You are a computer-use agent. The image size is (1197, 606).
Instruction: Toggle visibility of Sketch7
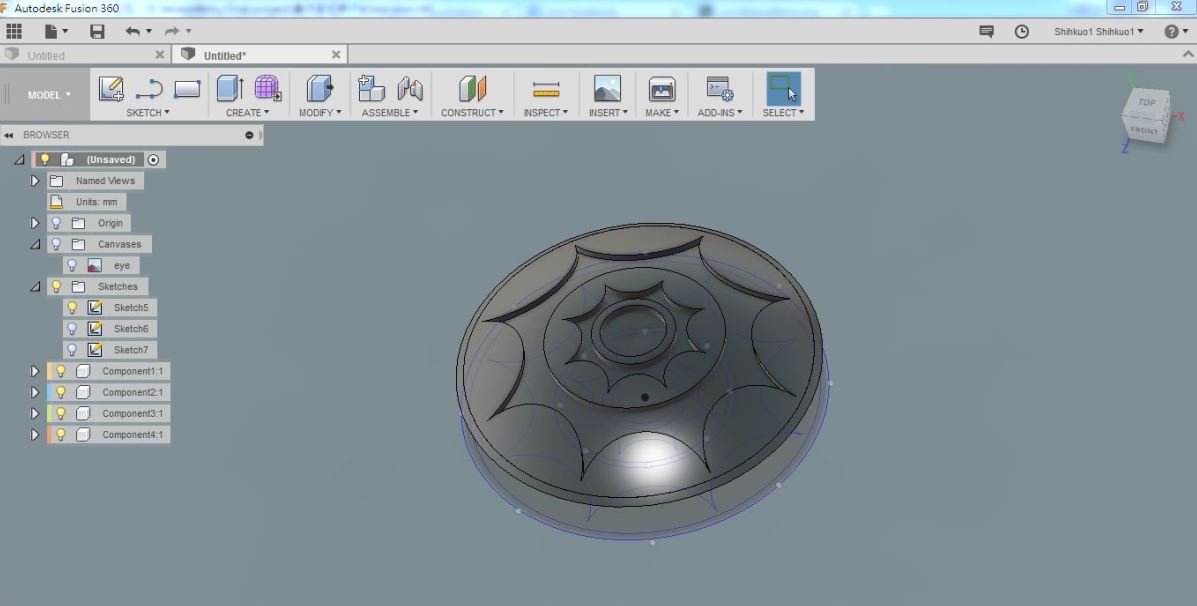pyautogui.click(x=72, y=350)
